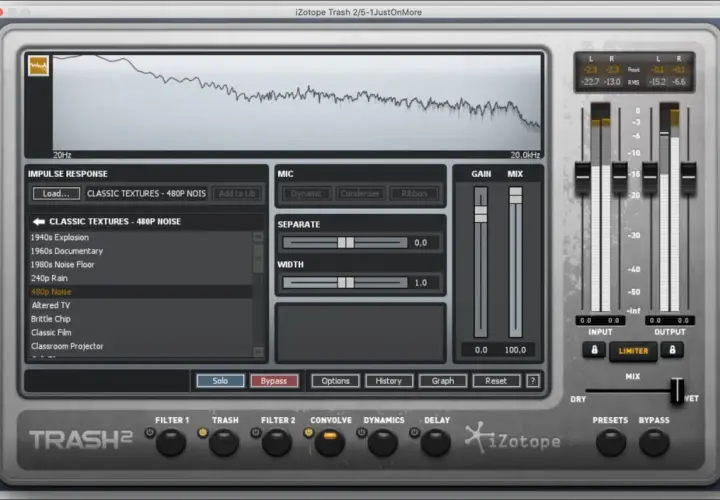Image resolution: width=720 pixels, height=500 pixels.
Task: Open the History window
Action: (x=389, y=381)
